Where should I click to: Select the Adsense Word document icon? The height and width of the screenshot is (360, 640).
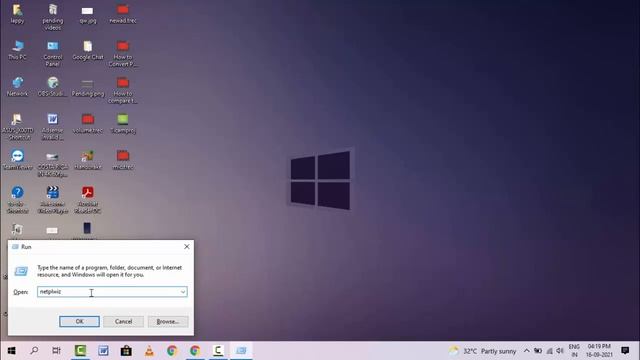[53, 127]
